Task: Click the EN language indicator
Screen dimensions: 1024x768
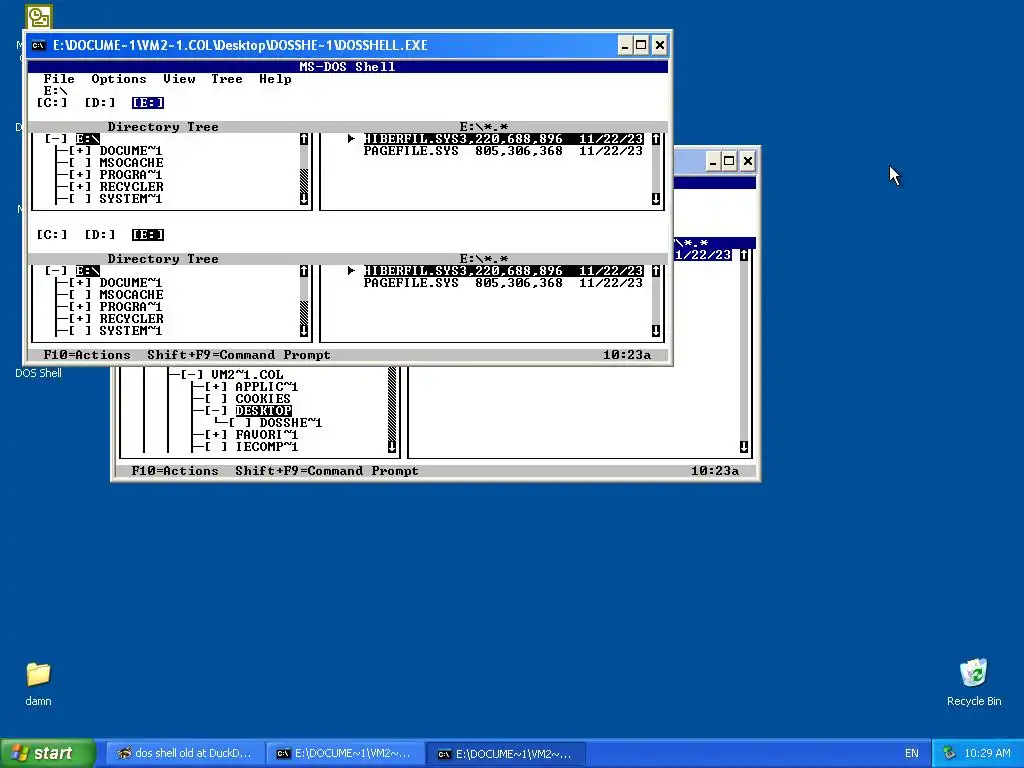Action: [x=912, y=753]
